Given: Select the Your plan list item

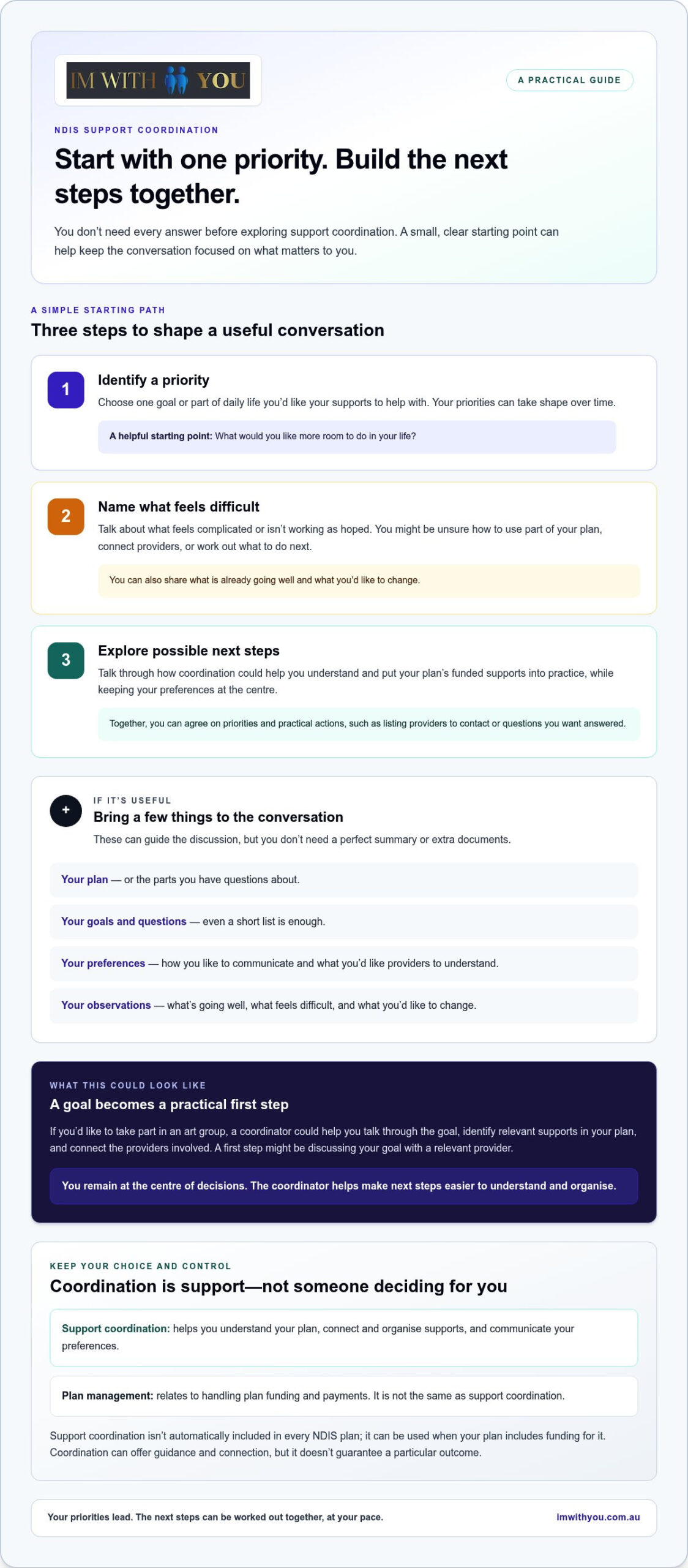Looking at the screenshot, I should pos(343,880).
